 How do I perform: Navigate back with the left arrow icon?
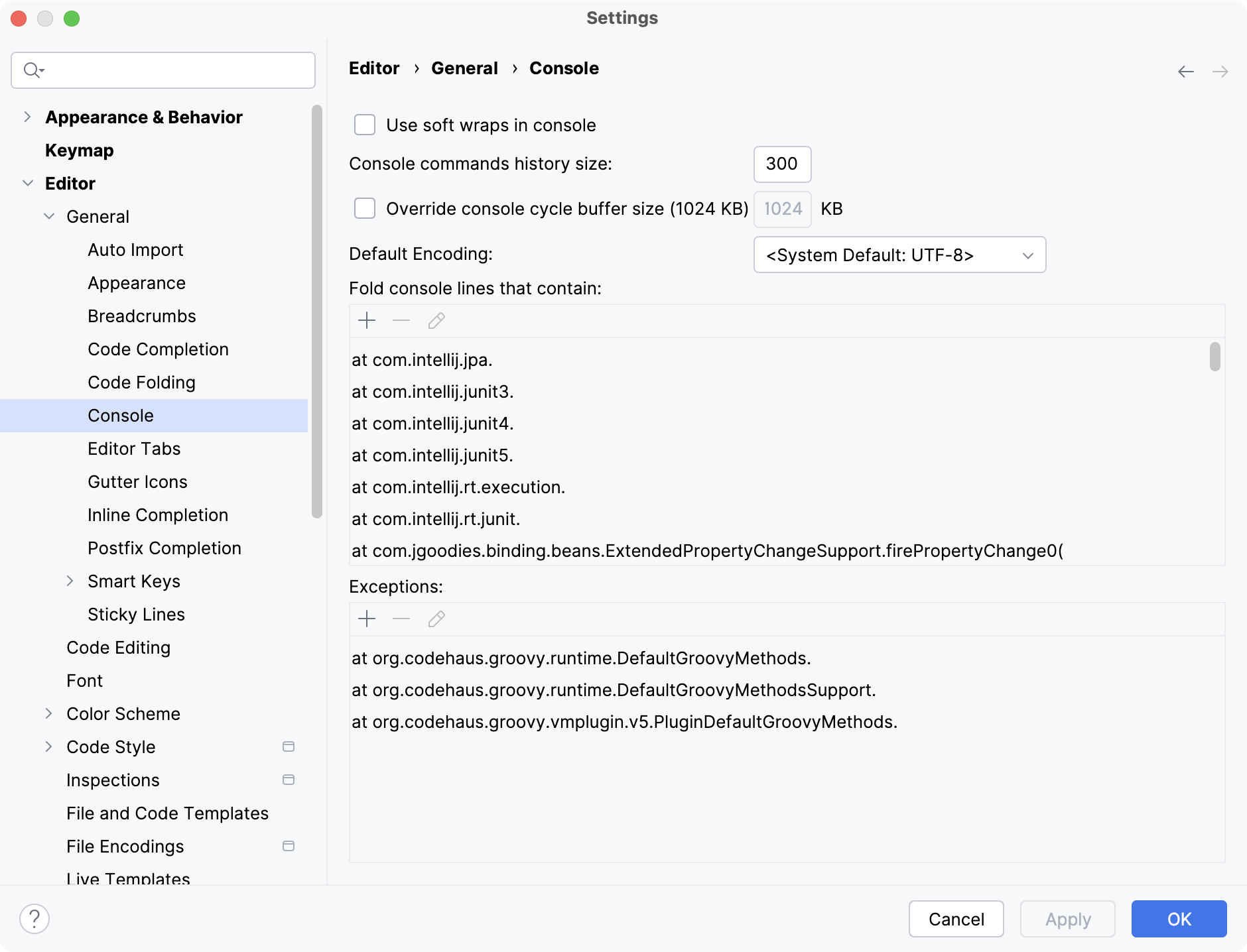1185,72
